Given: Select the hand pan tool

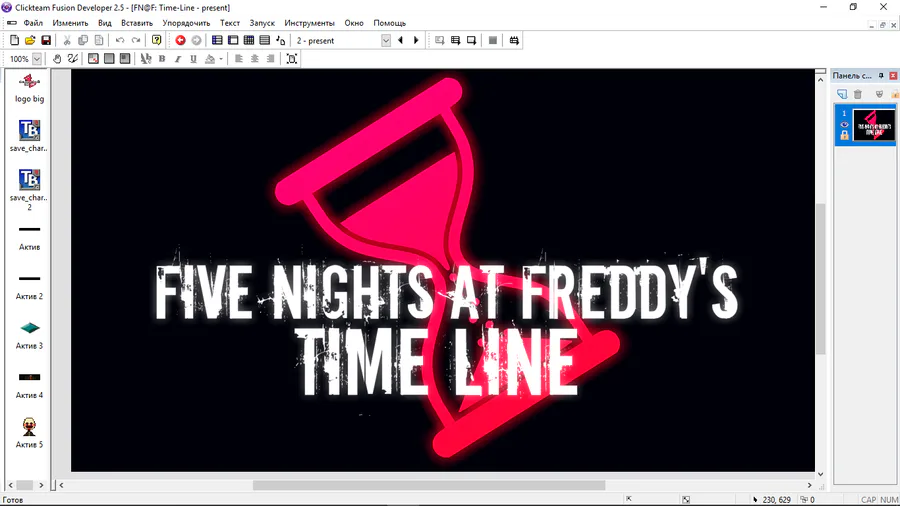Looking at the screenshot, I should 57,59.
